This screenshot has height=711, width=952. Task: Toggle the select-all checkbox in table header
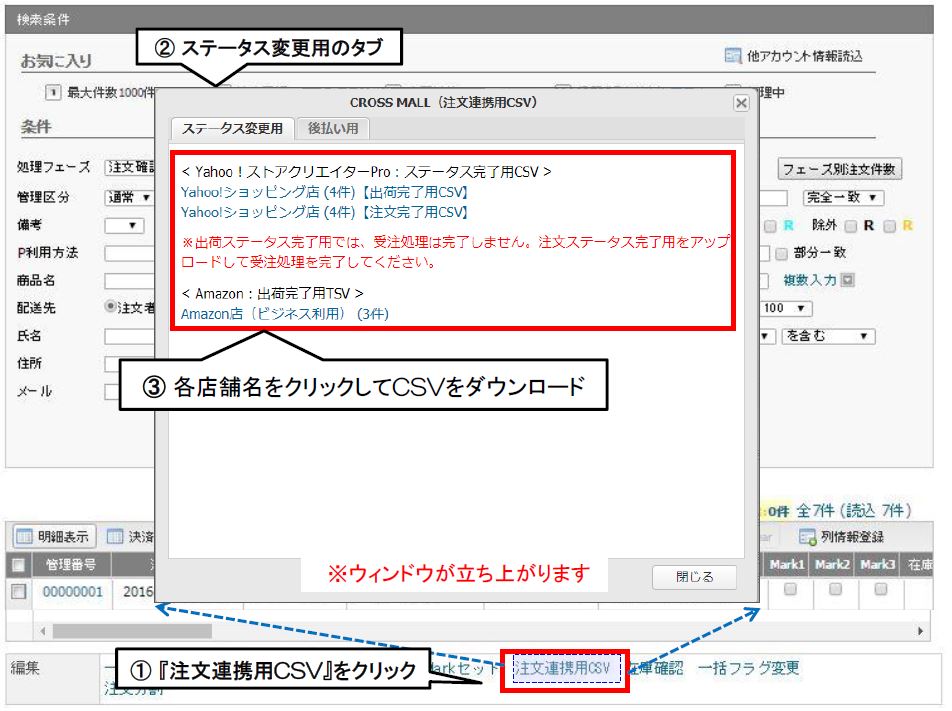click(x=19, y=565)
